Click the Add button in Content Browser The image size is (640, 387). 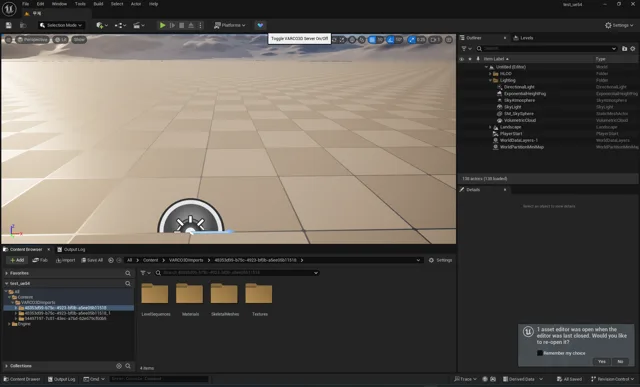17,260
